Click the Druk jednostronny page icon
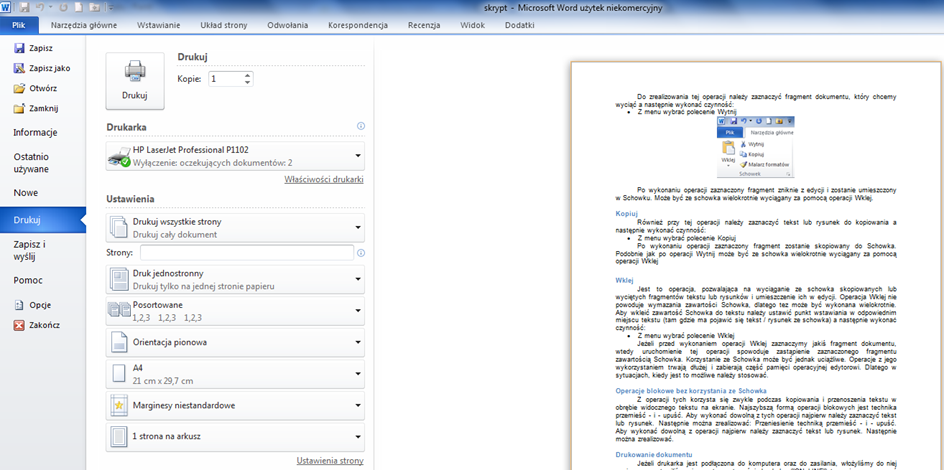 (x=119, y=279)
